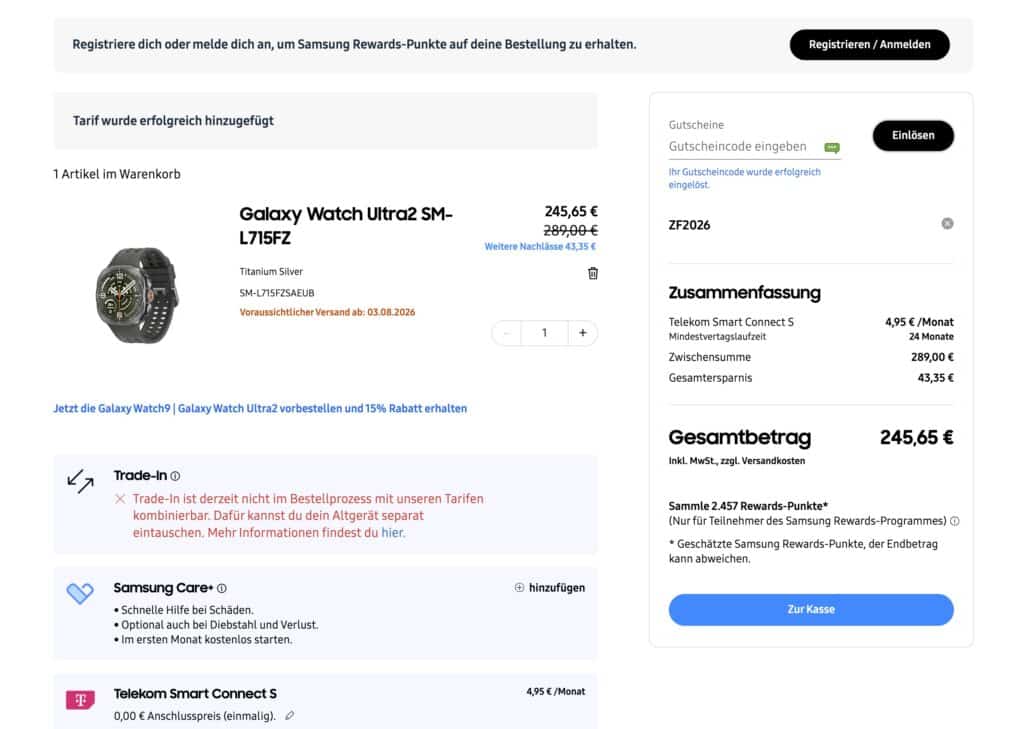
Task: Click the Registrieren / Anmelden button
Action: (869, 44)
